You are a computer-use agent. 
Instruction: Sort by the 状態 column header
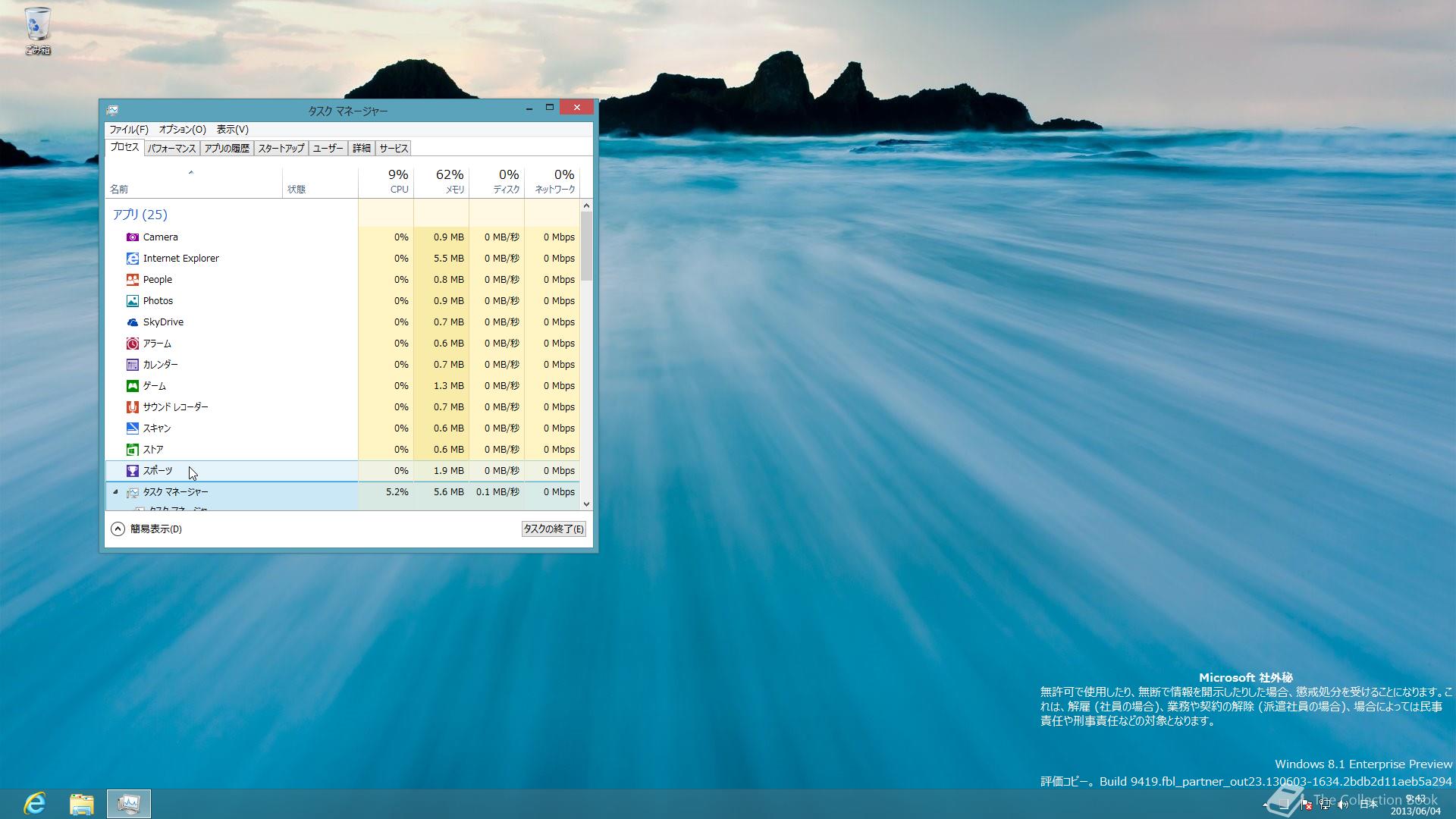click(x=320, y=182)
